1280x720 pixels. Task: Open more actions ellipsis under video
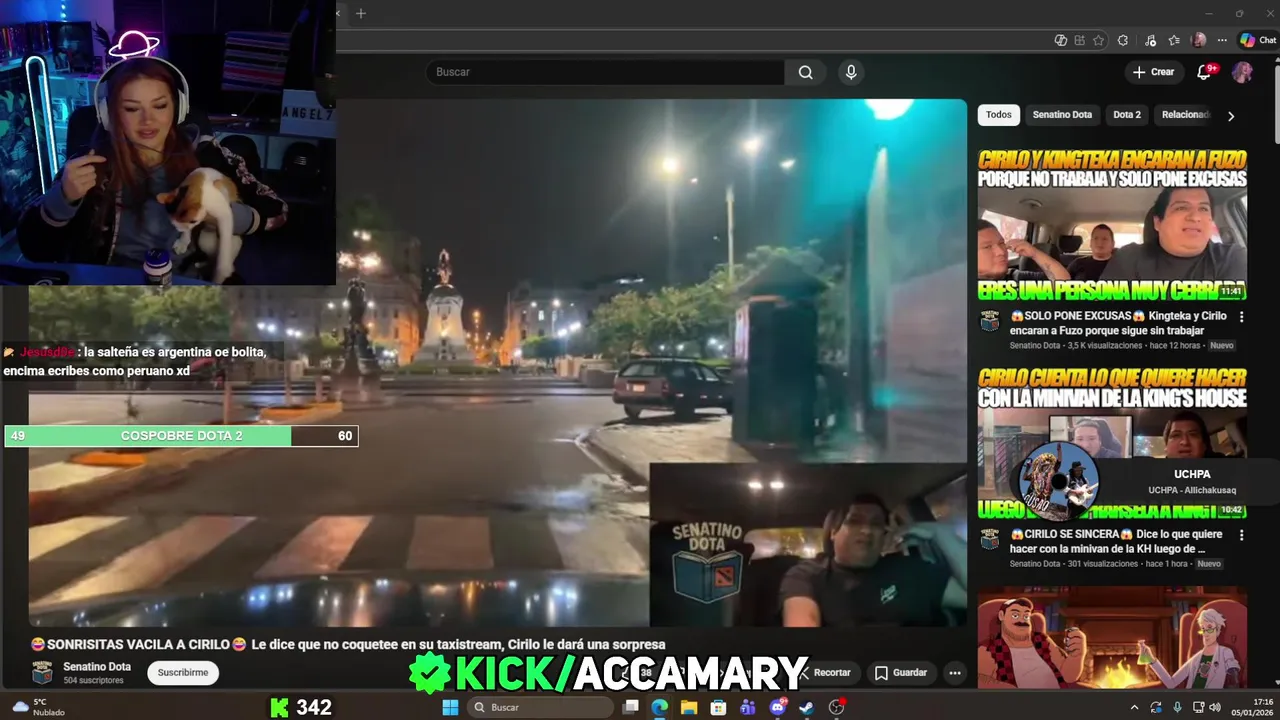point(955,673)
